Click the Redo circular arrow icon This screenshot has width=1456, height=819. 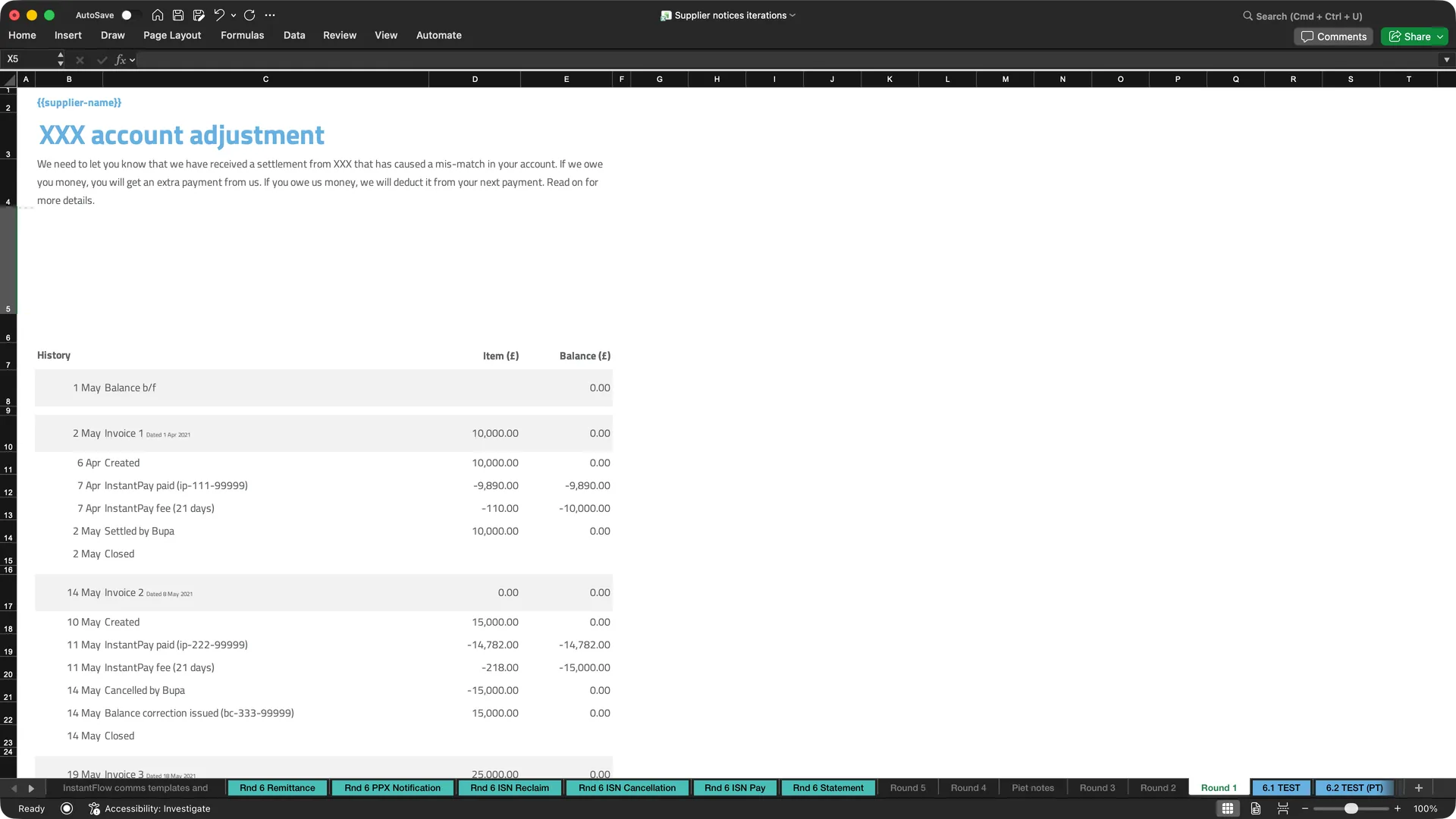[x=249, y=15]
